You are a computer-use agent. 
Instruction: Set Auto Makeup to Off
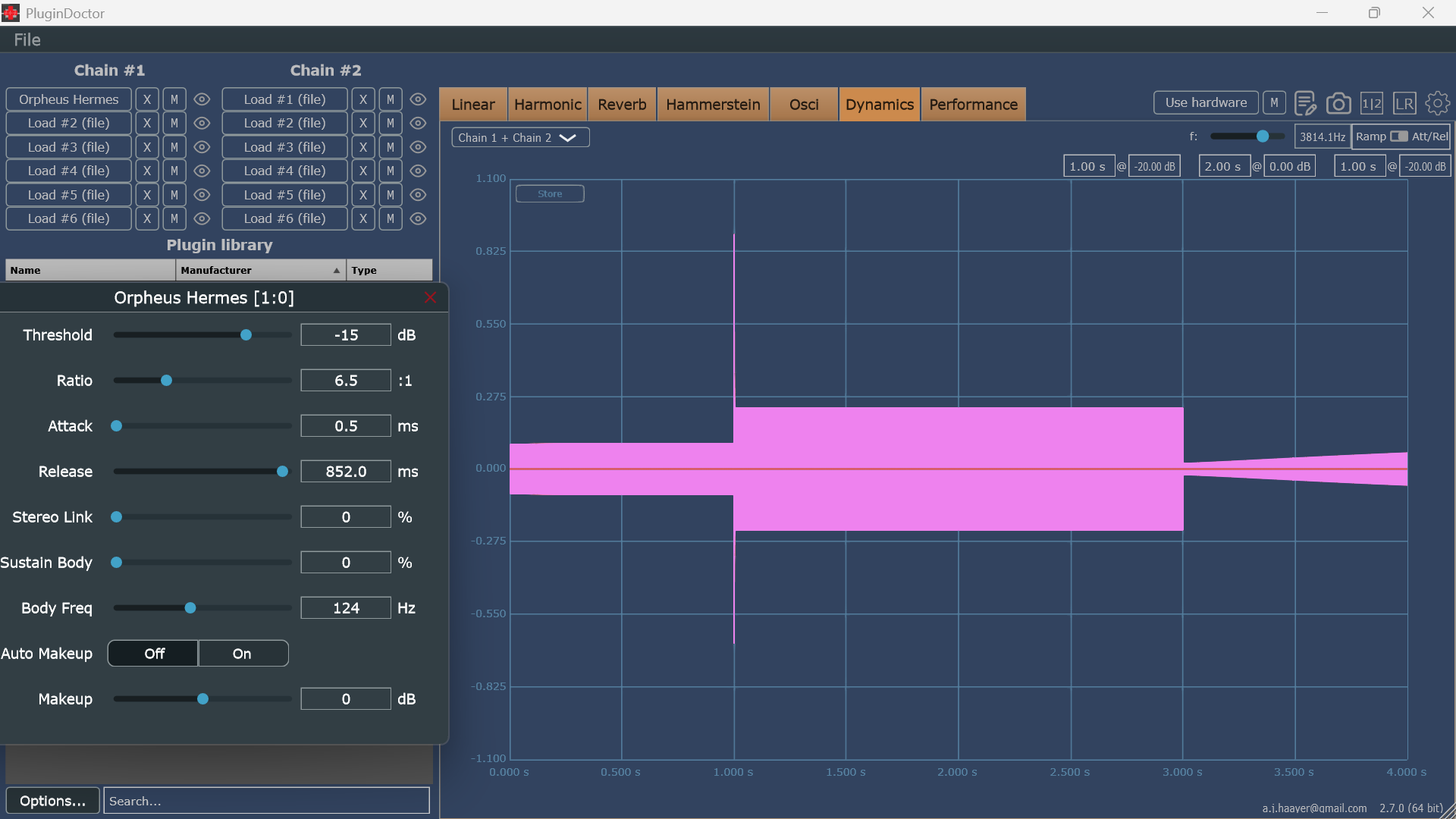click(154, 654)
